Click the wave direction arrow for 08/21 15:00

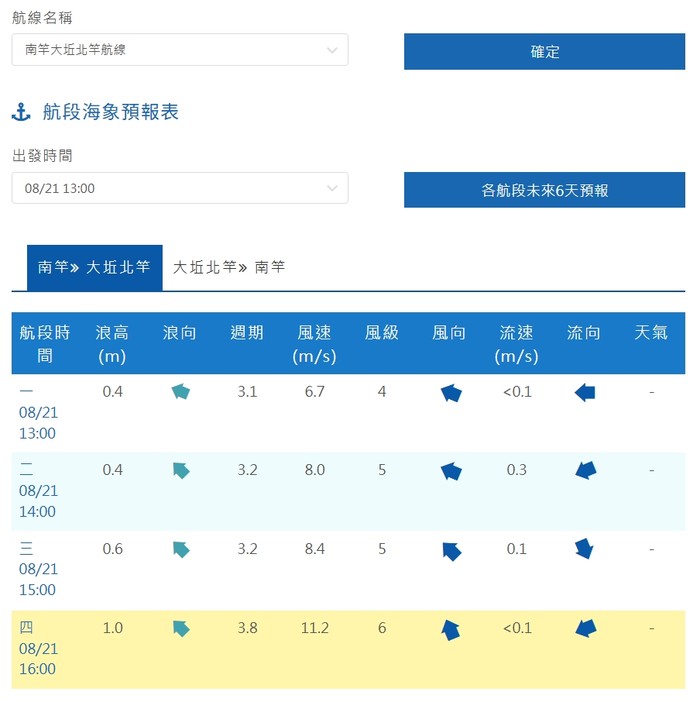pos(181,549)
